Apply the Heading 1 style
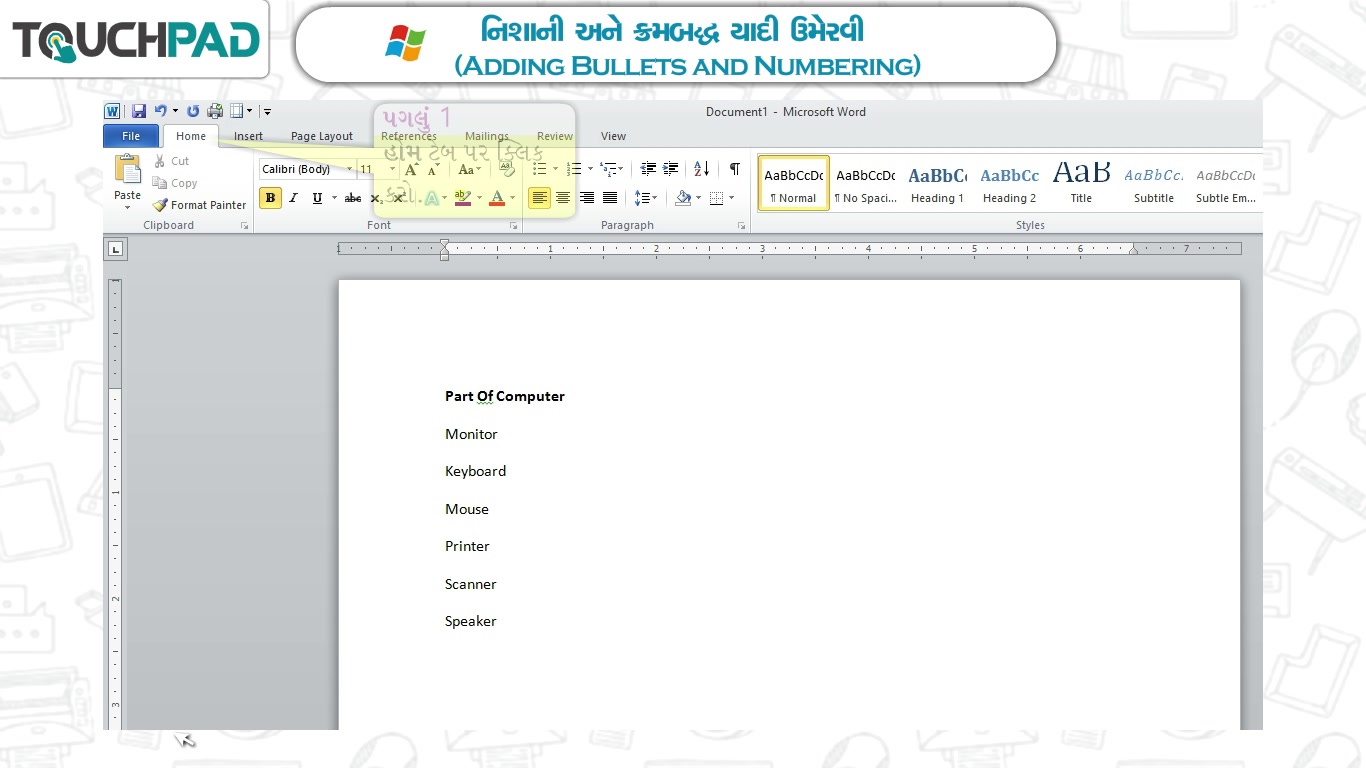 tap(937, 182)
